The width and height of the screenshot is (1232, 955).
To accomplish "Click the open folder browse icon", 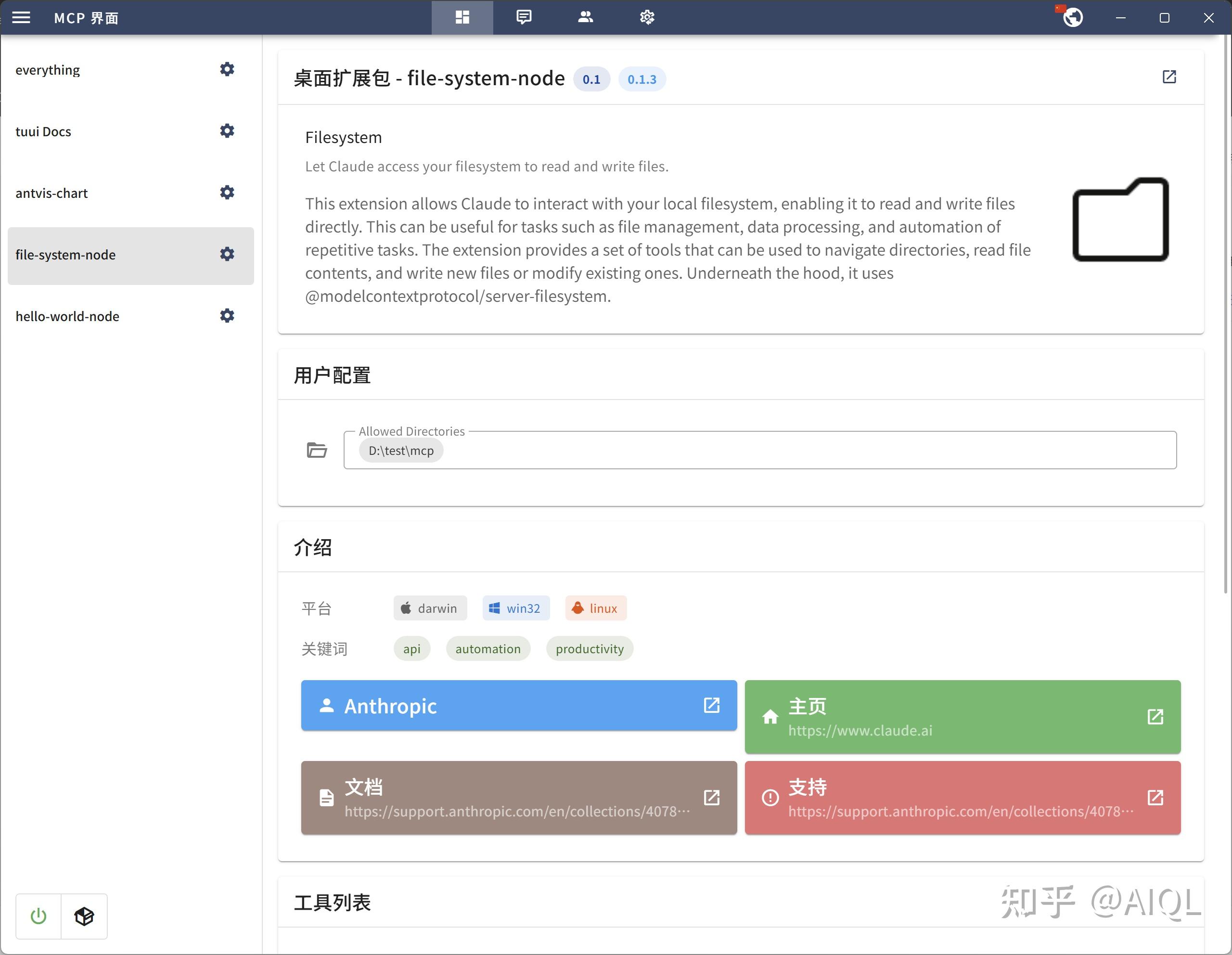I will [317, 450].
